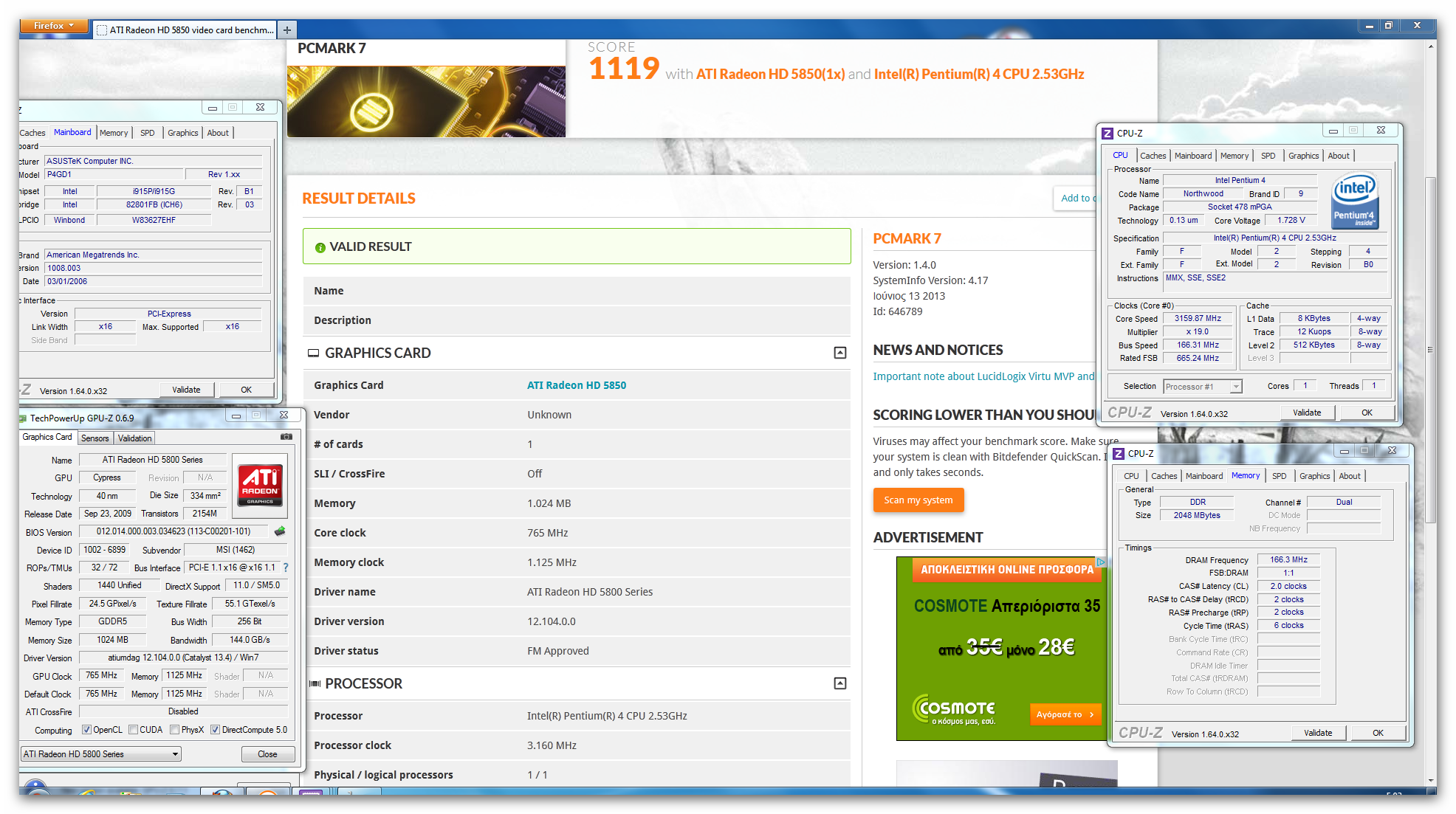The height and width of the screenshot is (814, 1456).
Task: Click Validate in the left CPU-Z Mainboard window
Action: [x=186, y=390]
